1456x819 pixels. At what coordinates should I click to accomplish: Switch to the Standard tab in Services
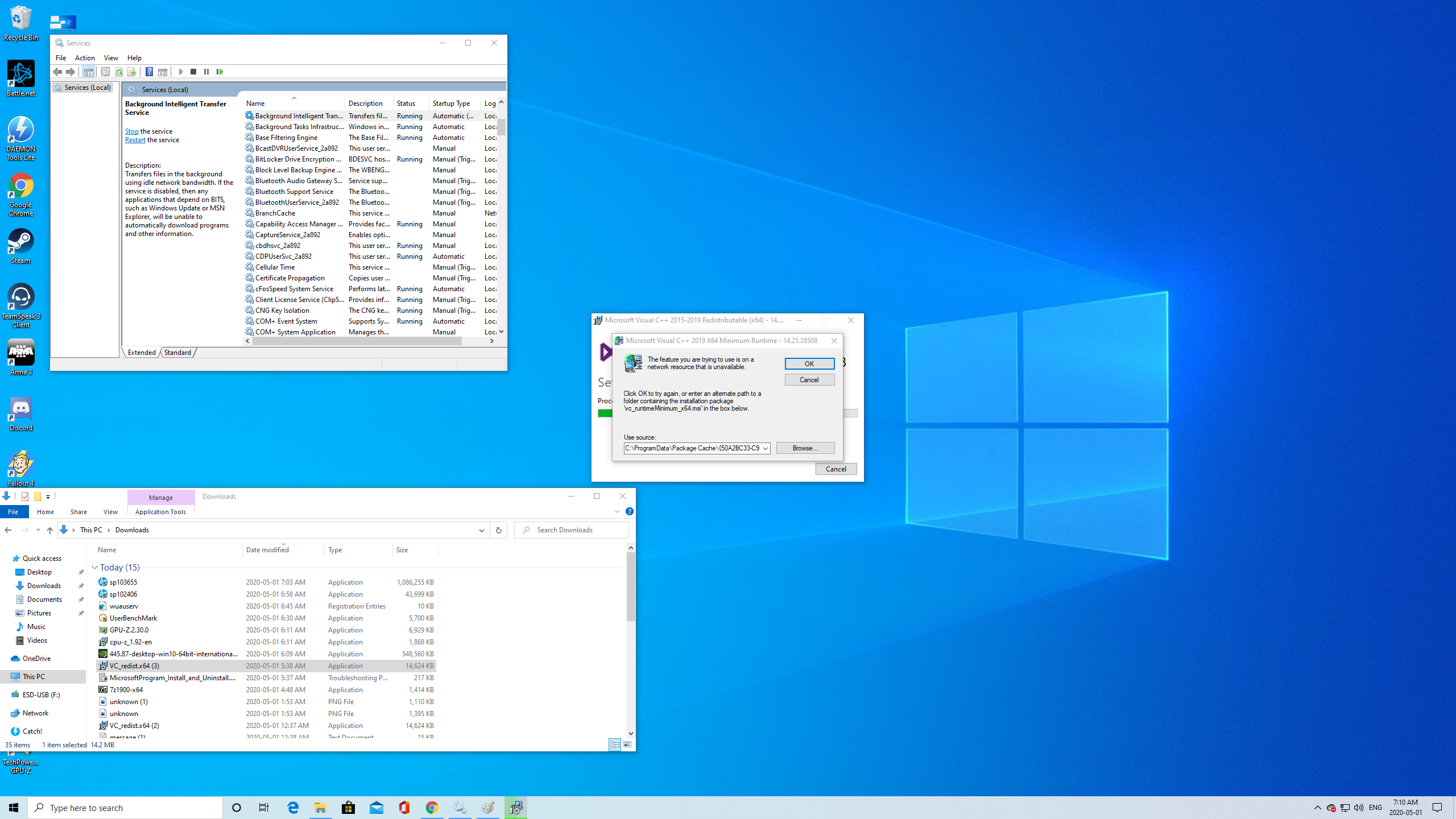pyautogui.click(x=177, y=353)
